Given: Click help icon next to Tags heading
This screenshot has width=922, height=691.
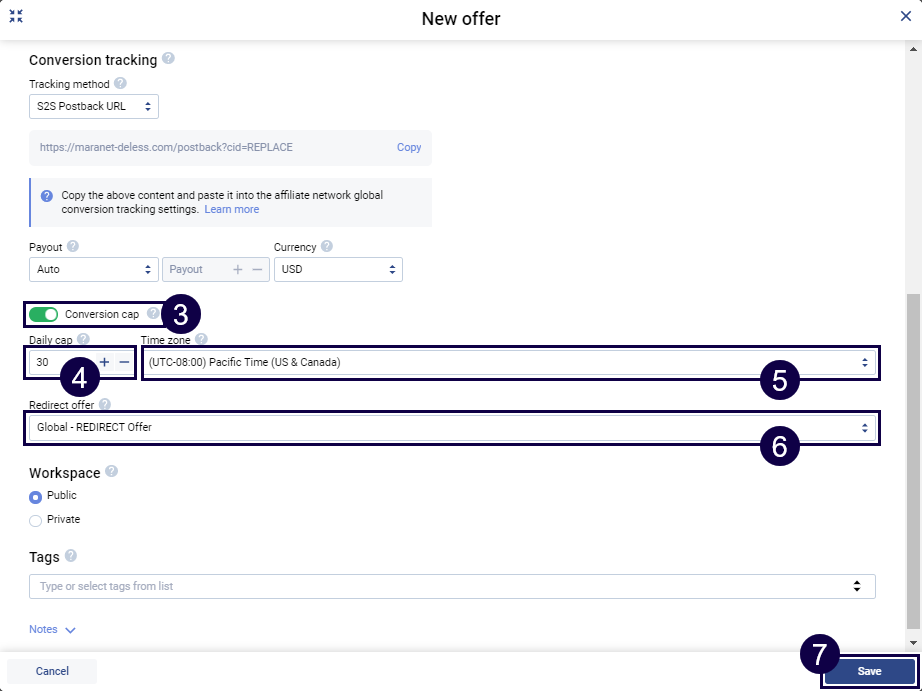Looking at the screenshot, I should pos(71,556).
